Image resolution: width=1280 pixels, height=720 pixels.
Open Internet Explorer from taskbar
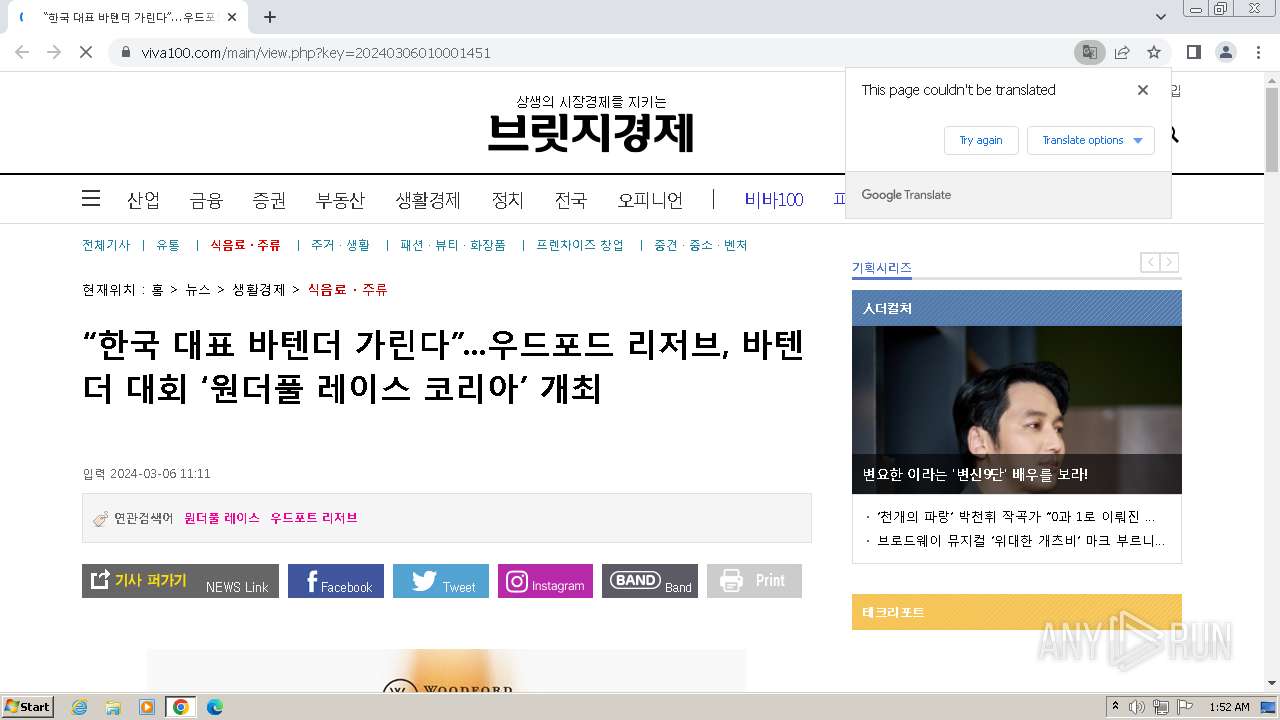[80, 707]
